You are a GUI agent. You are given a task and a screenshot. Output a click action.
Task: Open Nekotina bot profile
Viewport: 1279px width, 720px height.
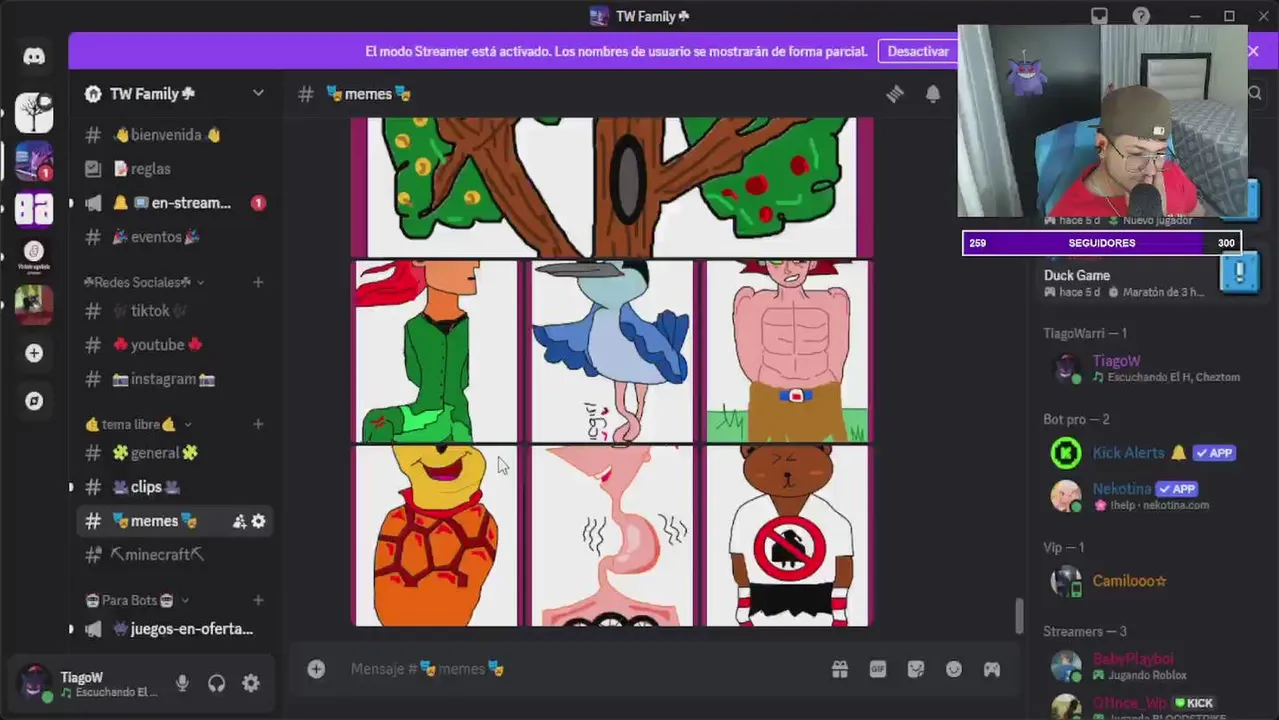1150,496
